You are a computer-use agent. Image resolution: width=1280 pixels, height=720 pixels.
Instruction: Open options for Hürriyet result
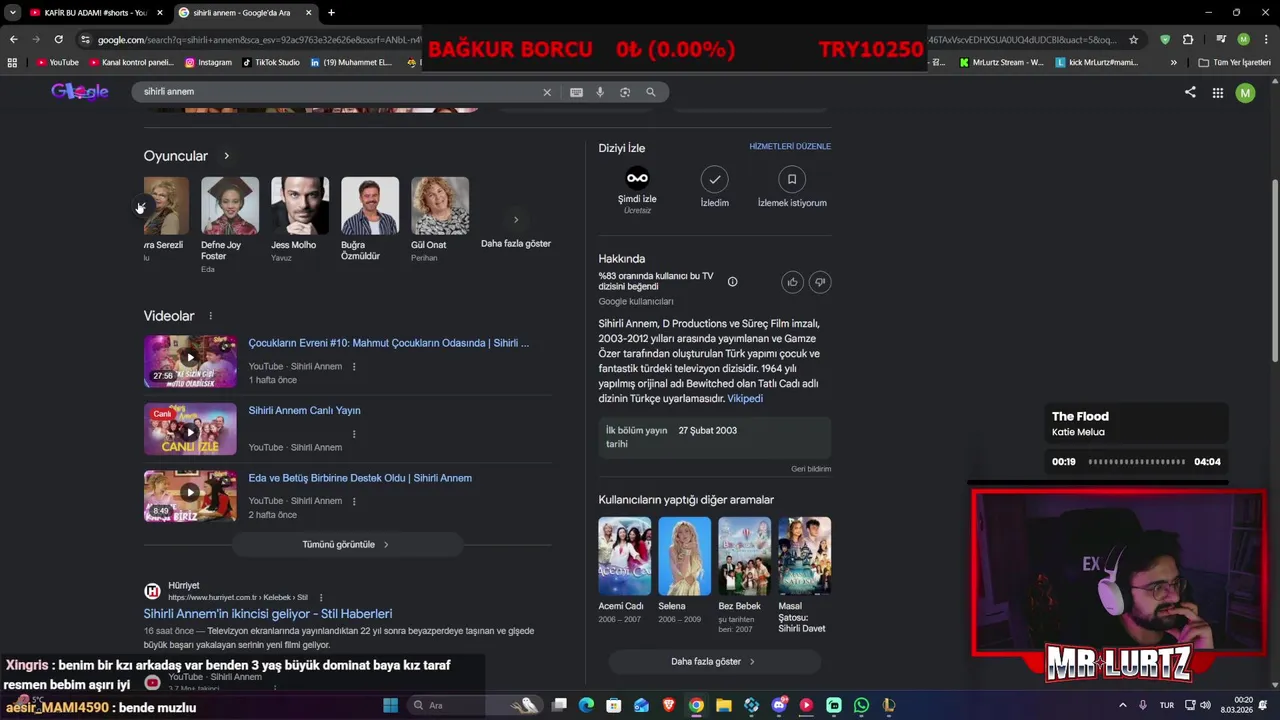pyautogui.click(x=321, y=598)
